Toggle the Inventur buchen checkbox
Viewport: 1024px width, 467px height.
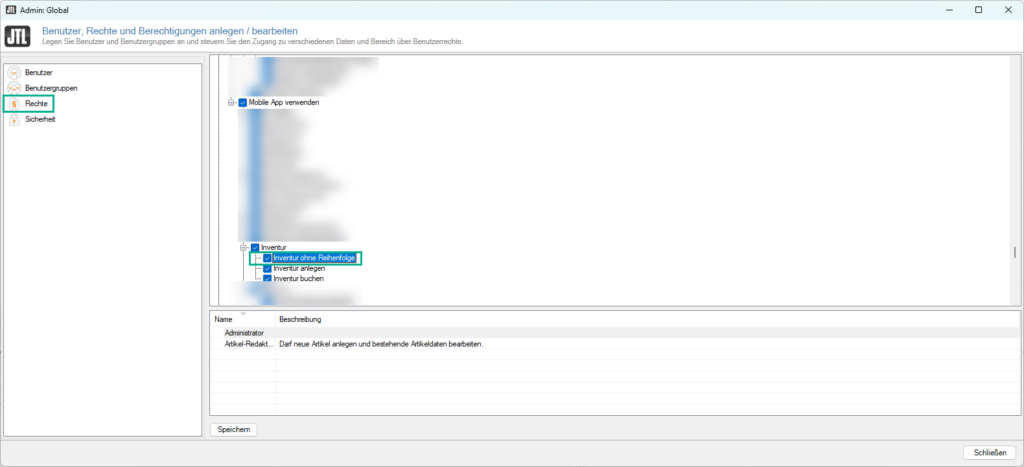[267, 279]
